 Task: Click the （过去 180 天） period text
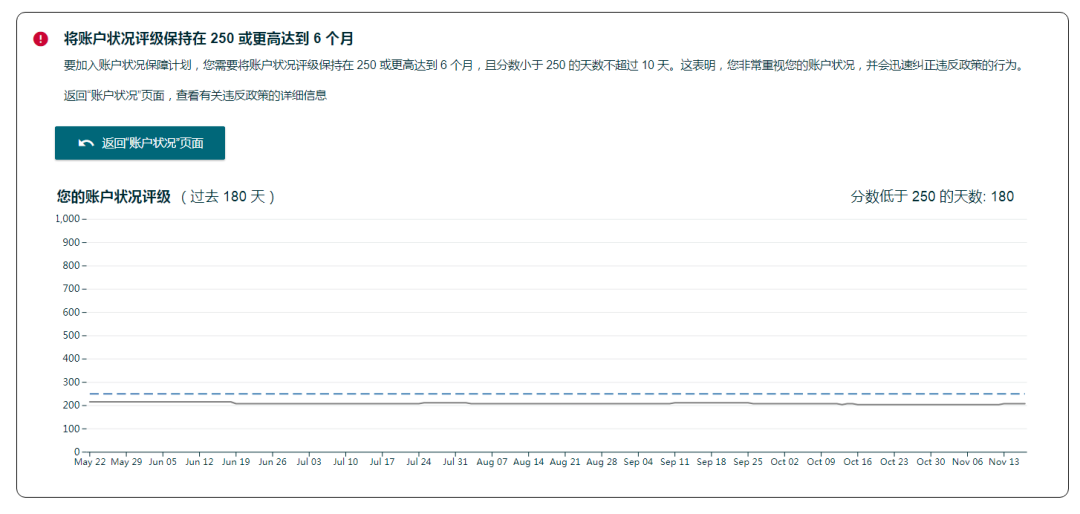pyautogui.click(x=227, y=197)
